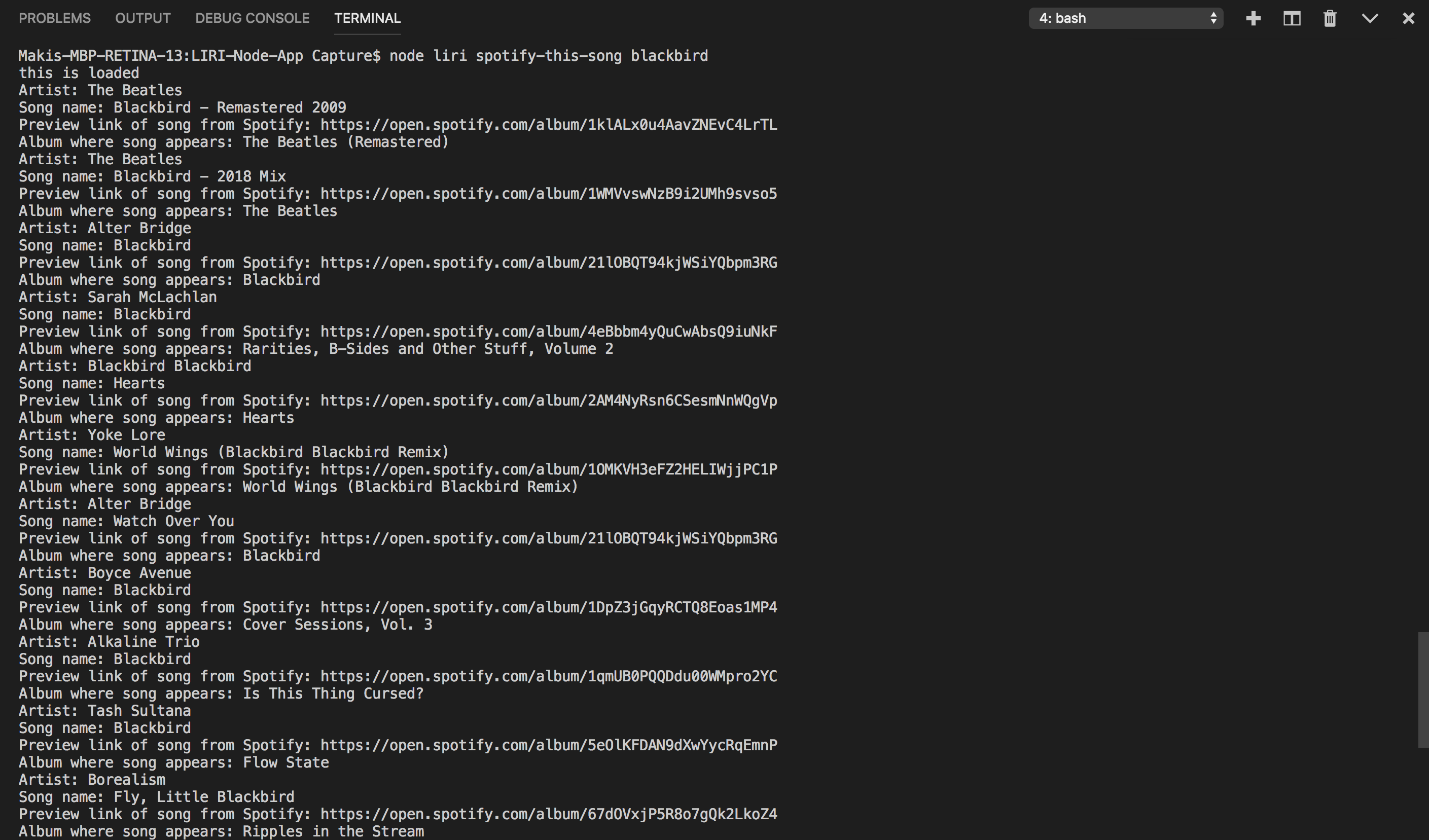Click the new terminal plus icon
This screenshot has height=840, width=1429.
pos(1253,19)
